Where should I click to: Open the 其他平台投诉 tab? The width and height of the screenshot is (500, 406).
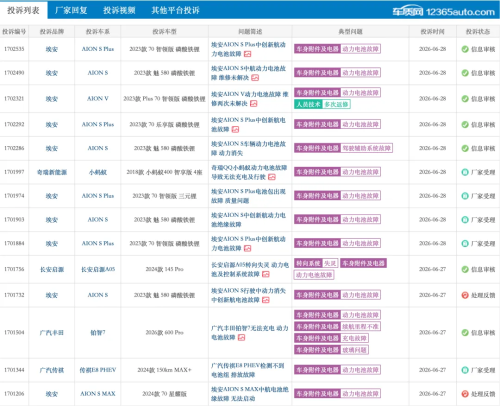point(175,10)
